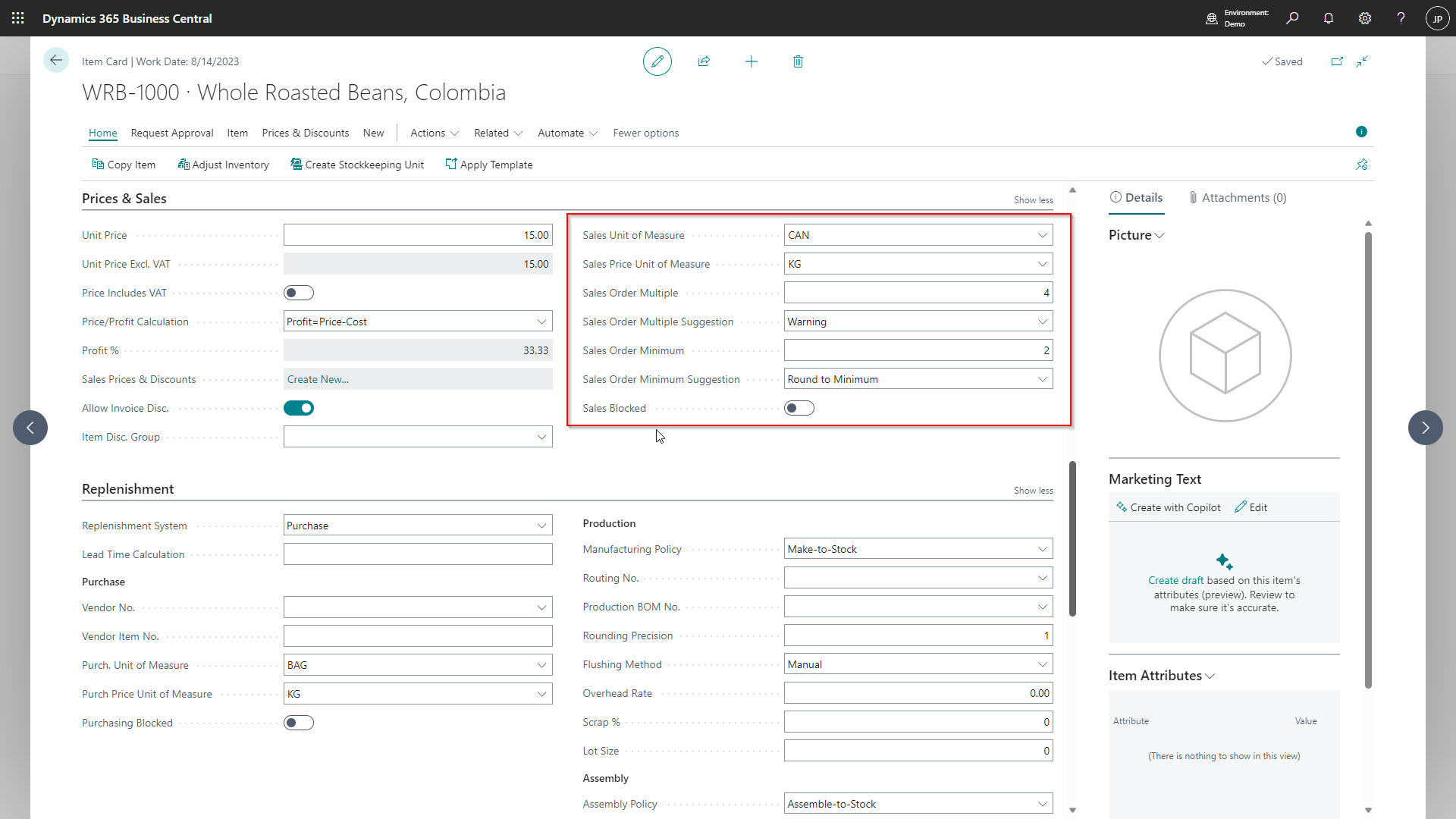Click the Apply Template icon
1456x819 pixels.
452,164
